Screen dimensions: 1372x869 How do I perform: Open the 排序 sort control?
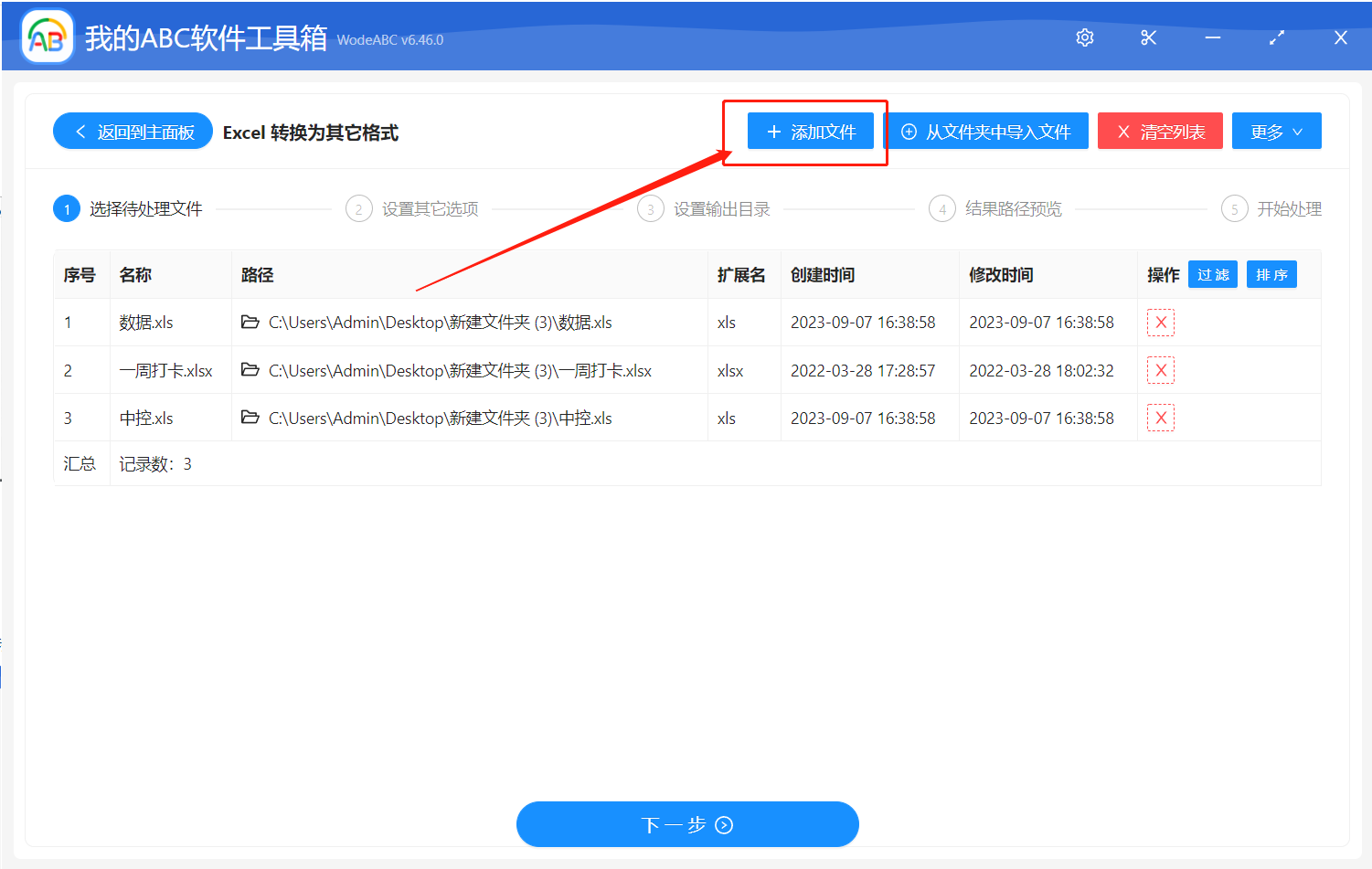pyautogui.click(x=1271, y=274)
